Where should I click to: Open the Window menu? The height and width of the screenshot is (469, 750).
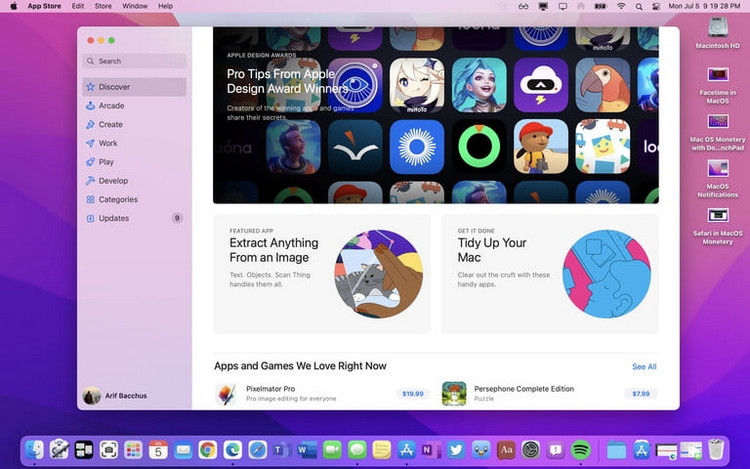pyautogui.click(x=134, y=6)
